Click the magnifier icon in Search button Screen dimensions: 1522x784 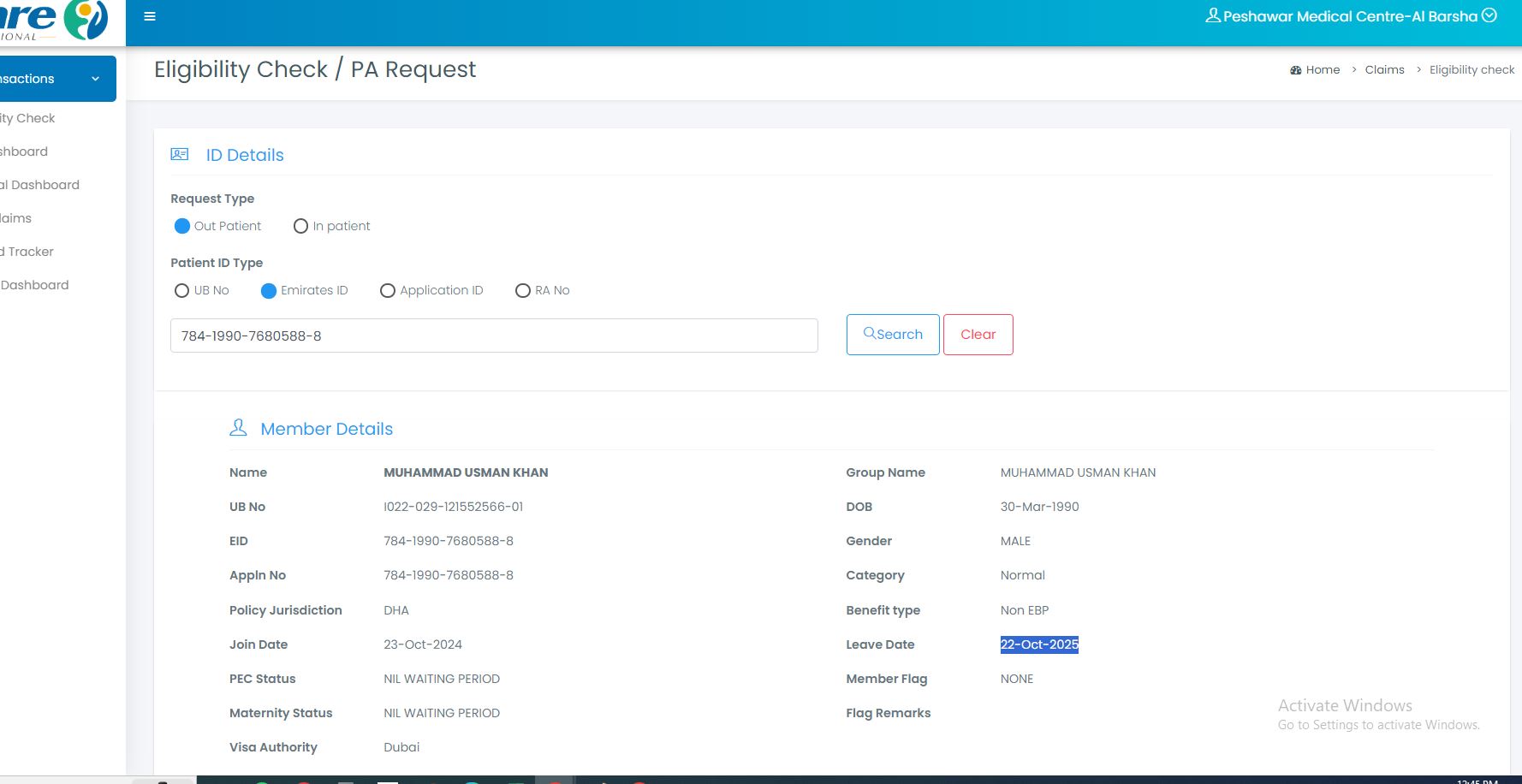(x=869, y=333)
